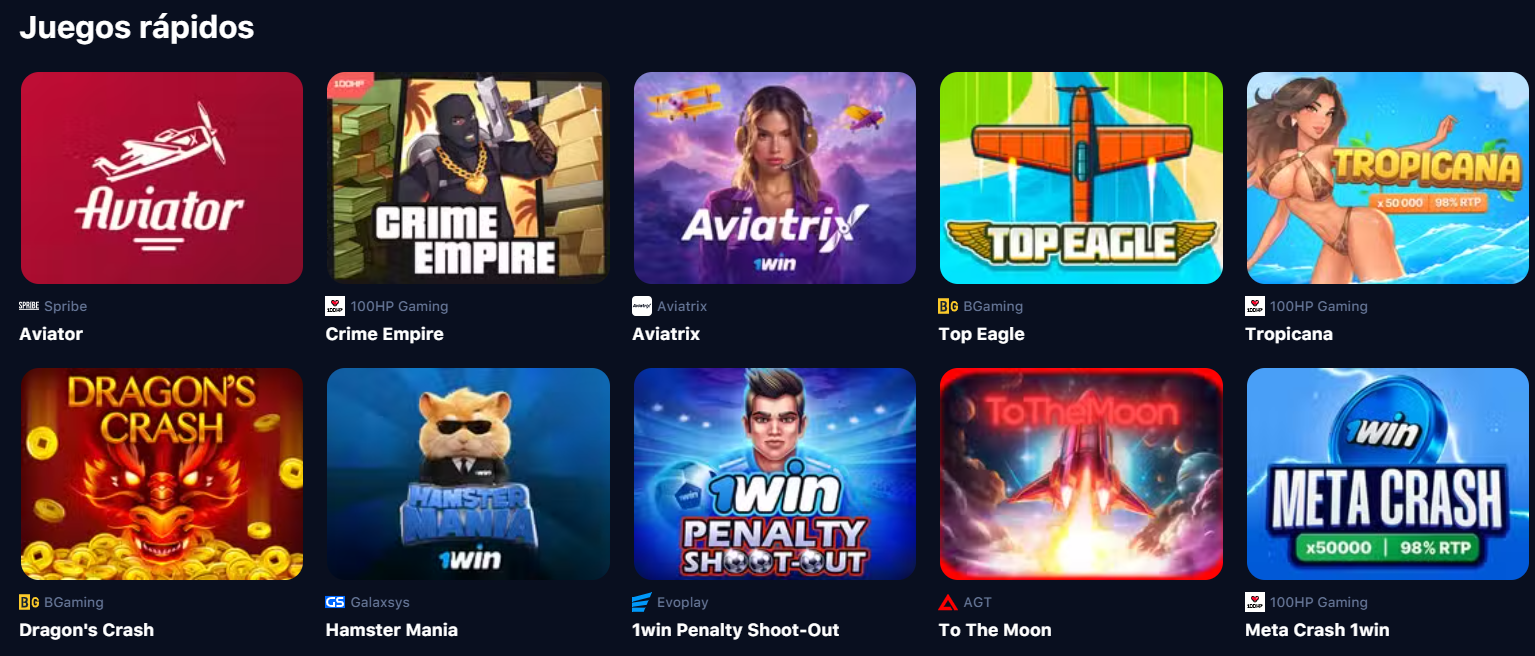
Task: Click the To The Moon title text
Action: click(995, 630)
